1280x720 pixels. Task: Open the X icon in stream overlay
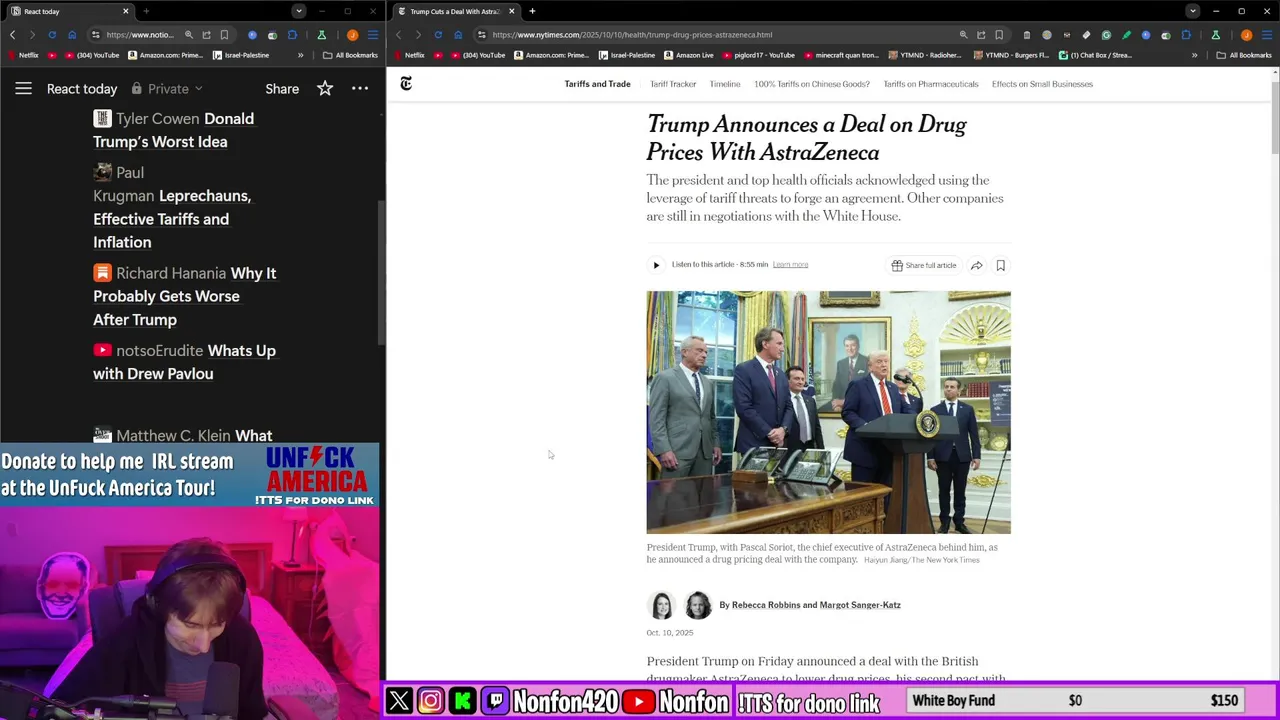399,701
